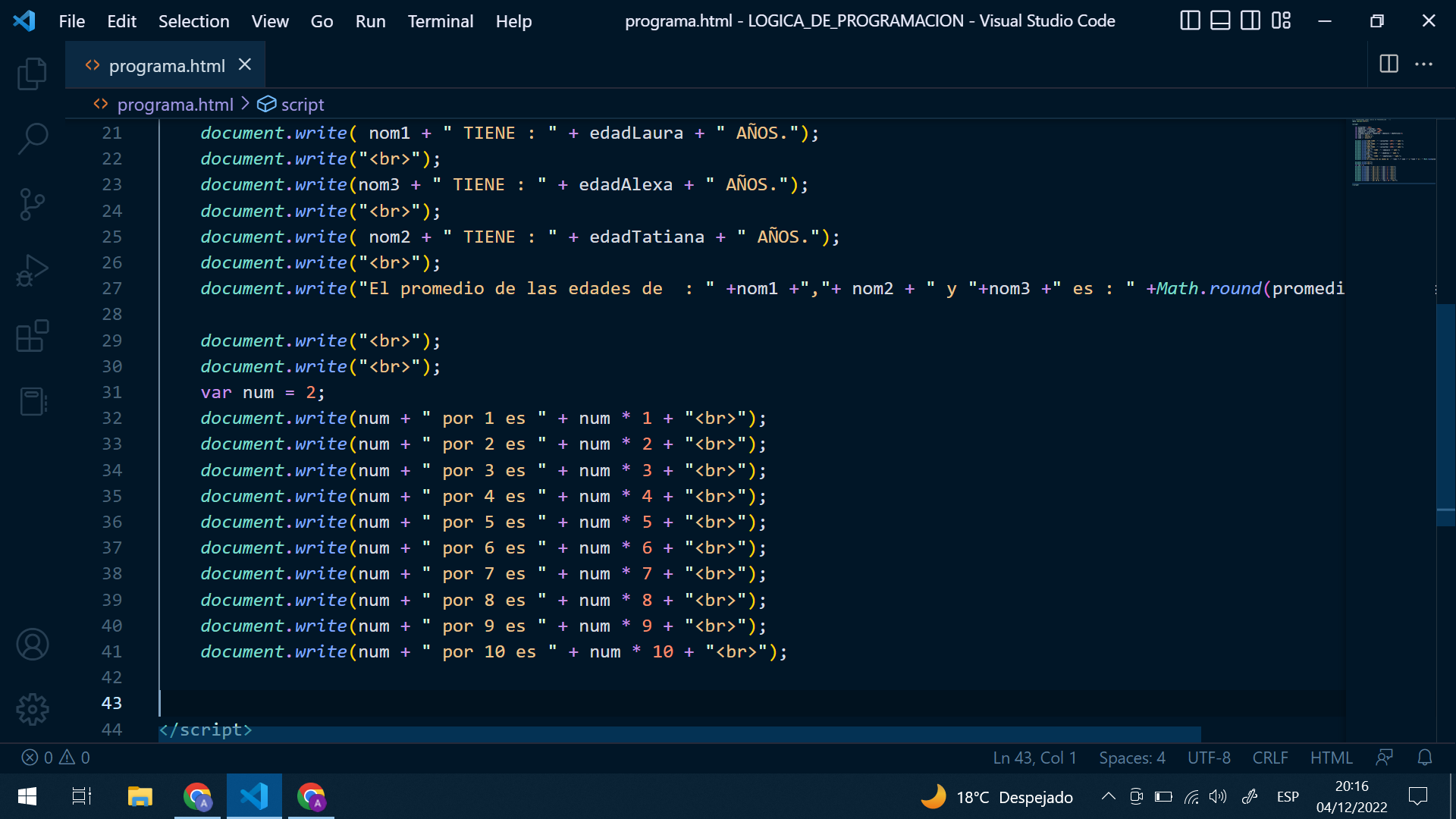Toggle Primary Side Bar layout icon

(x=1191, y=20)
